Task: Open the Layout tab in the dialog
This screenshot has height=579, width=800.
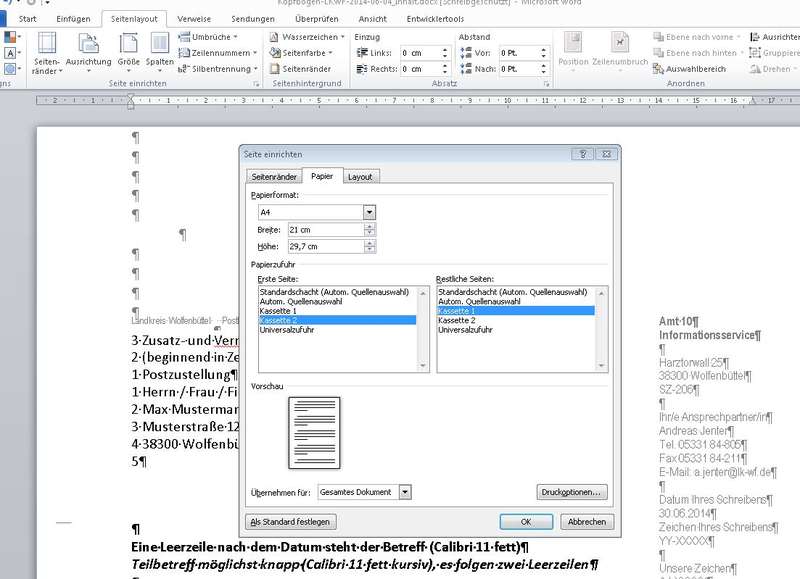Action: coord(360,177)
